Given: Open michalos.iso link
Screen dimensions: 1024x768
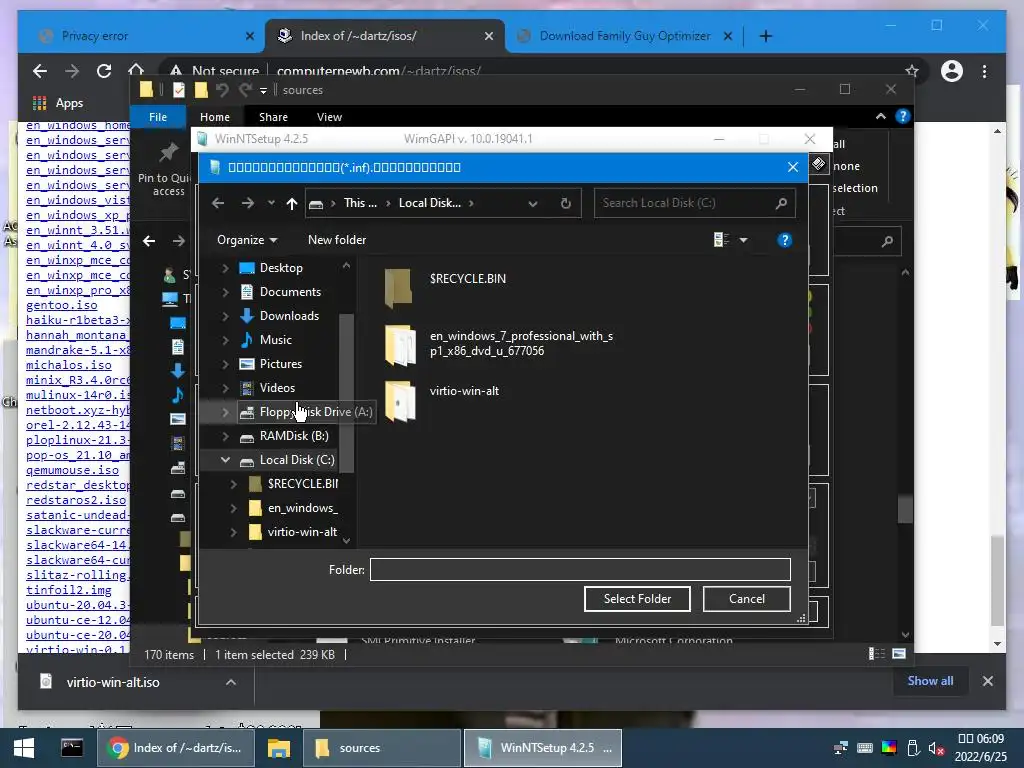Looking at the screenshot, I should 69,365.
